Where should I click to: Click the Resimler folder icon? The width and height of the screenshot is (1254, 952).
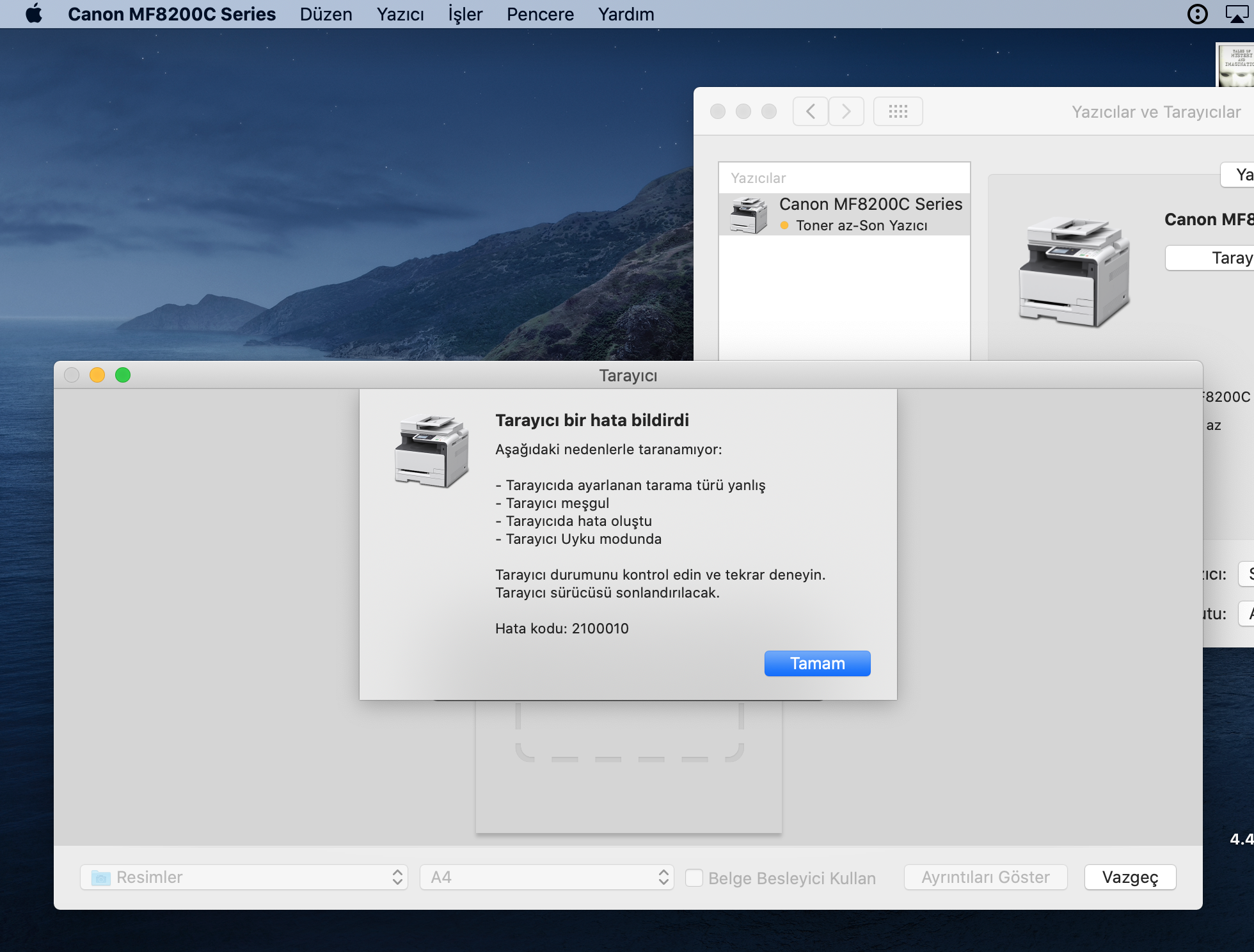click(100, 877)
